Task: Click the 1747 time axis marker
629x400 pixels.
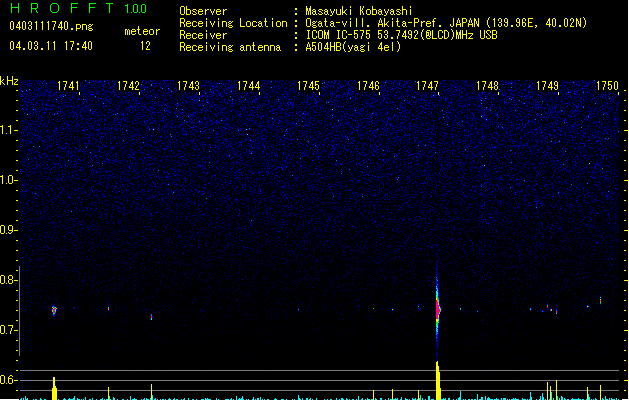Action: click(x=427, y=86)
